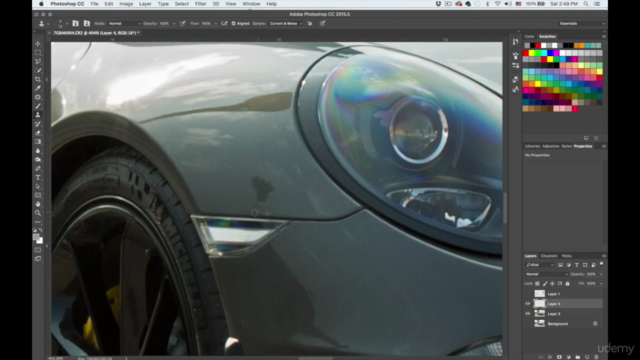
Task: Click the Add layer style fx icon
Action: coord(550,357)
